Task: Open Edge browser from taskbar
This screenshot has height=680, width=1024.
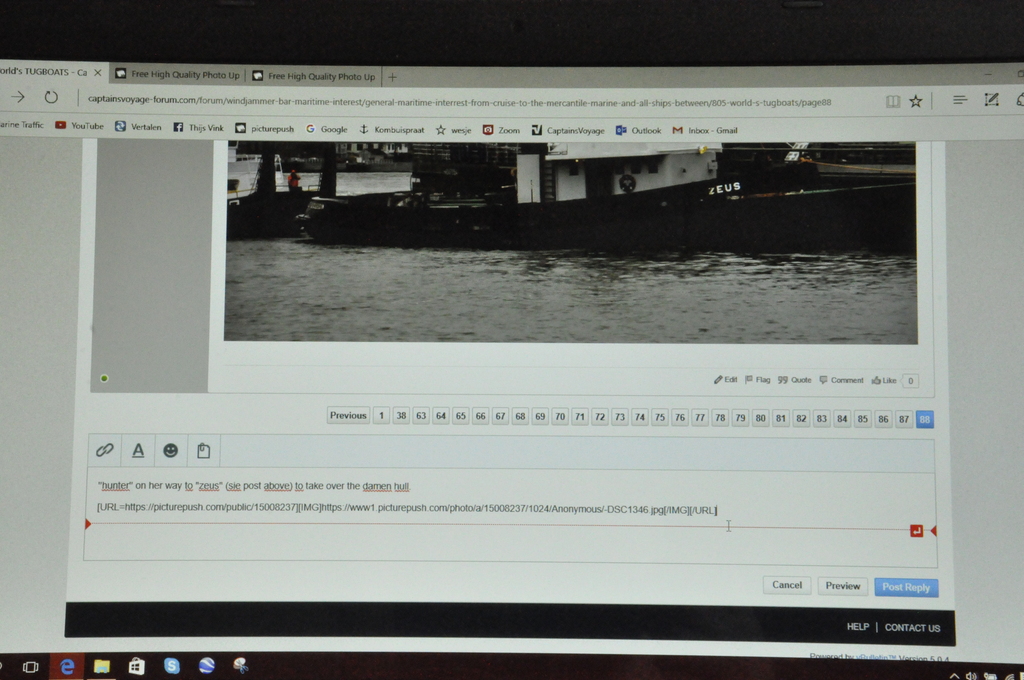Action: [67, 666]
